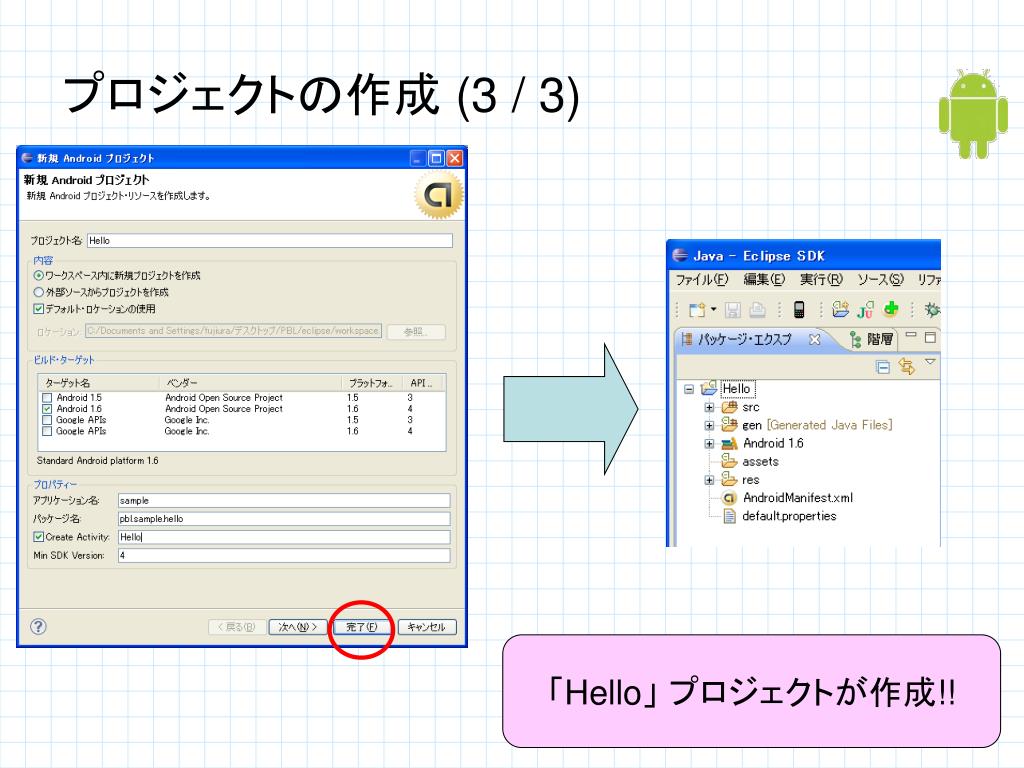1024x768 pixels.
Task: Click the application name field with sample
Action: point(284,500)
